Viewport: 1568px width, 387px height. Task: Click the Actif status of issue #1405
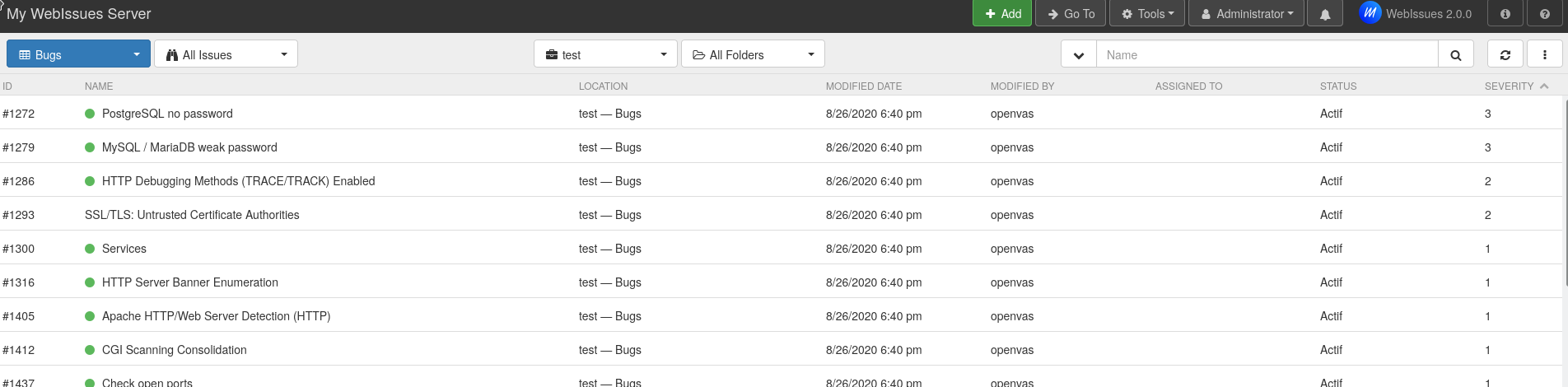pyautogui.click(x=1331, y=316)
